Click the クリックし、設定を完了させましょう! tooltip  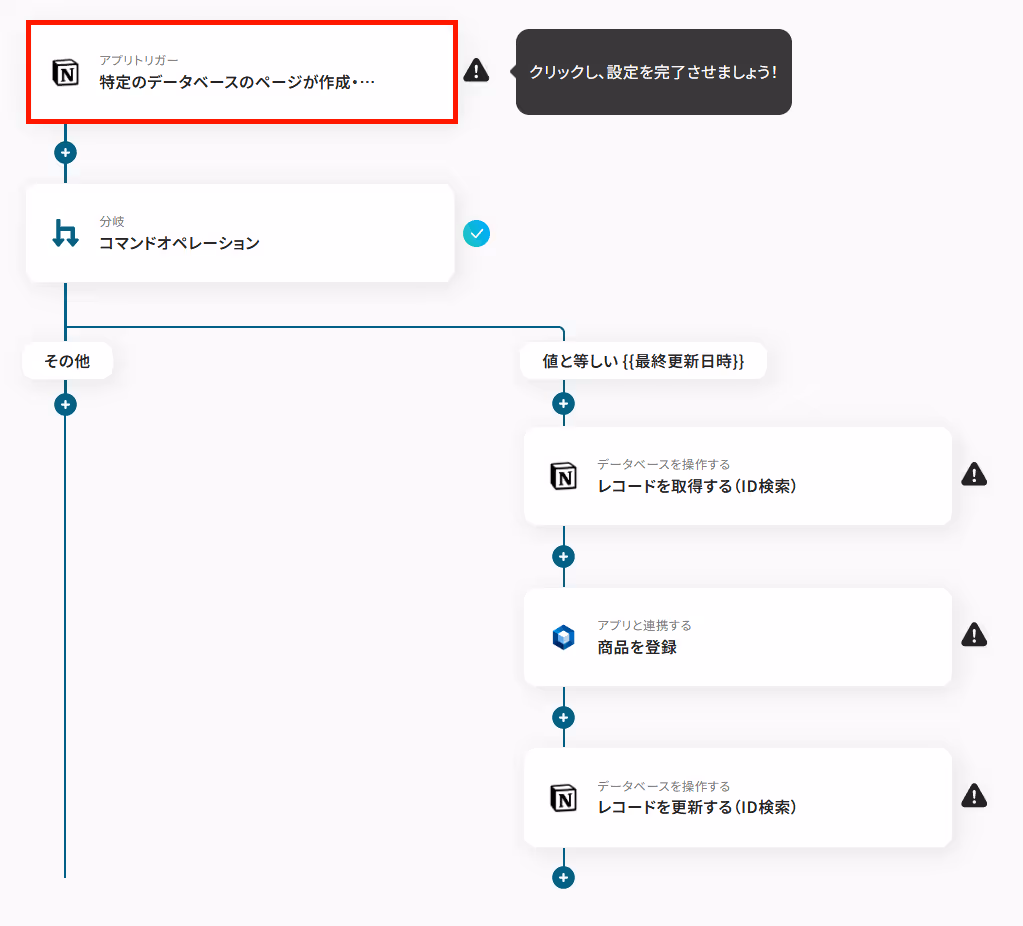coord(654,72)
